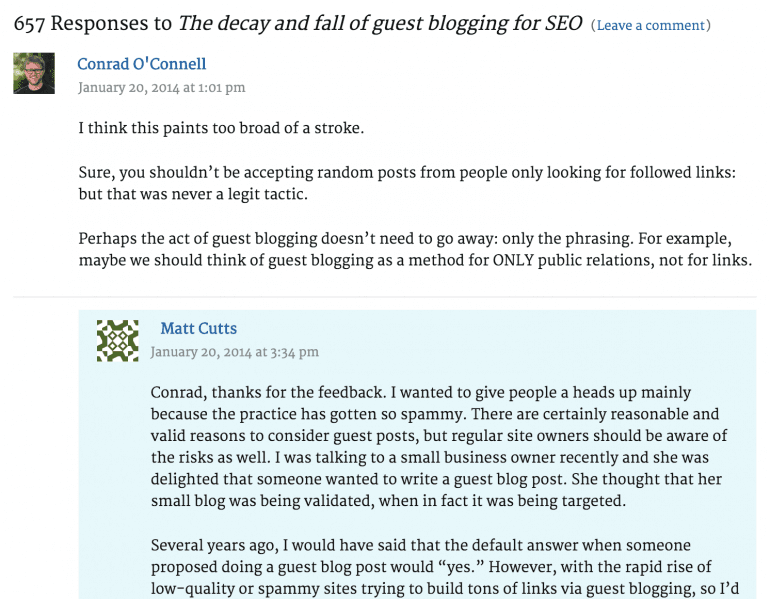Click Matt Cutts' green identicon avatar
Screen dimensions: 770x599
[x=117, y=341]
